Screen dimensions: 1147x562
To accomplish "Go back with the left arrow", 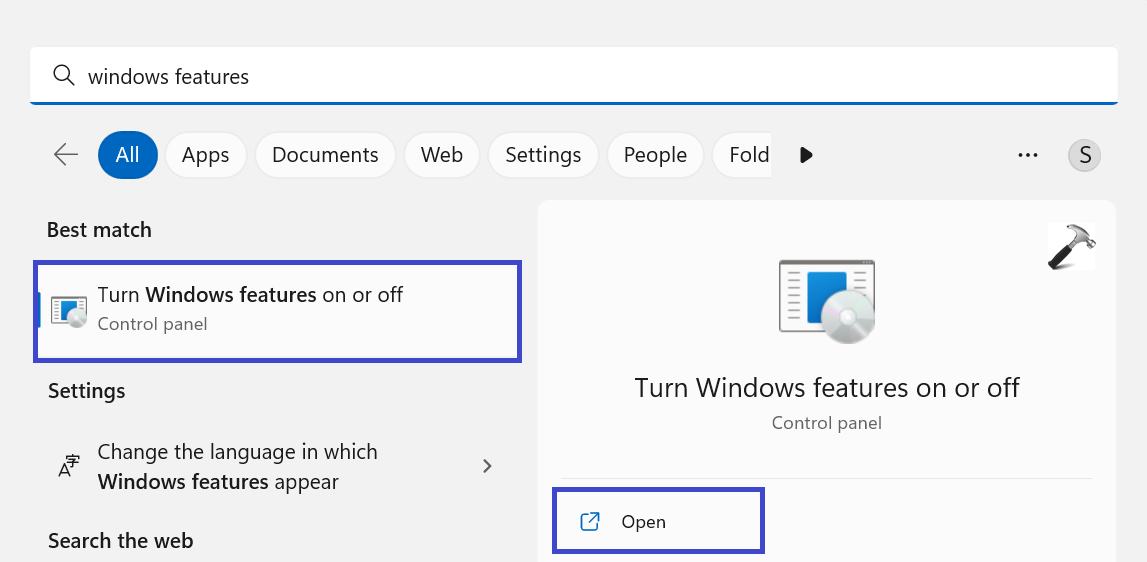I will tap(66, 154).
